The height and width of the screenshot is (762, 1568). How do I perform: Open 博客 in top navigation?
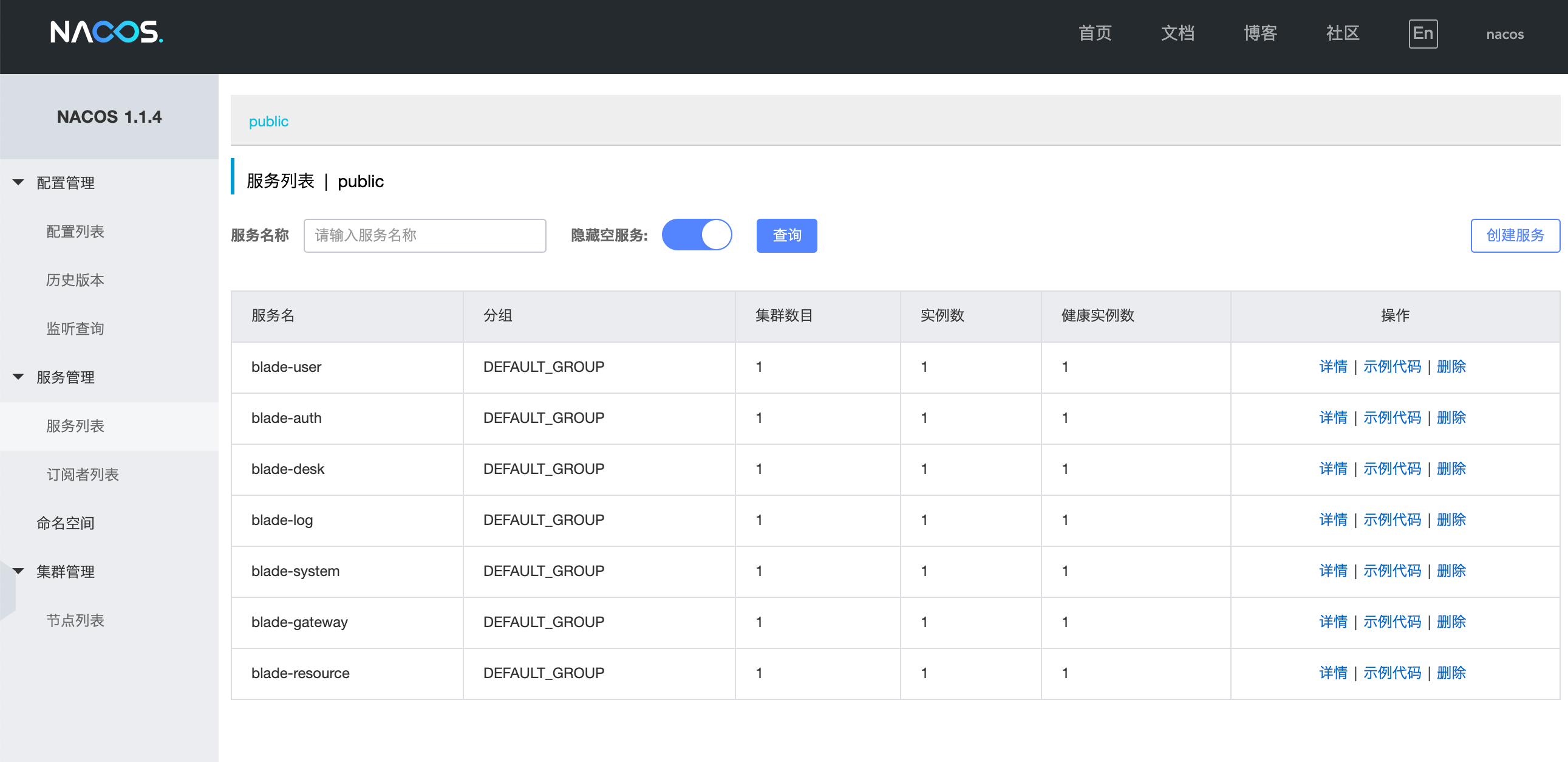(1260, 33)
